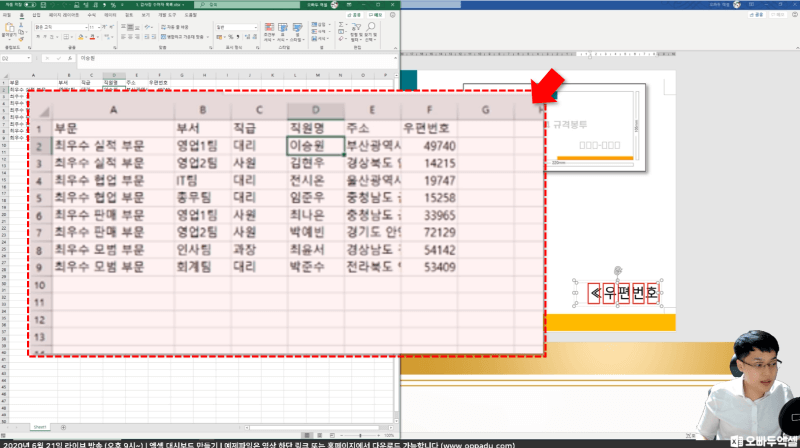Click the AutoSum sigma icon
800x448 pixels.
(341, 24)
